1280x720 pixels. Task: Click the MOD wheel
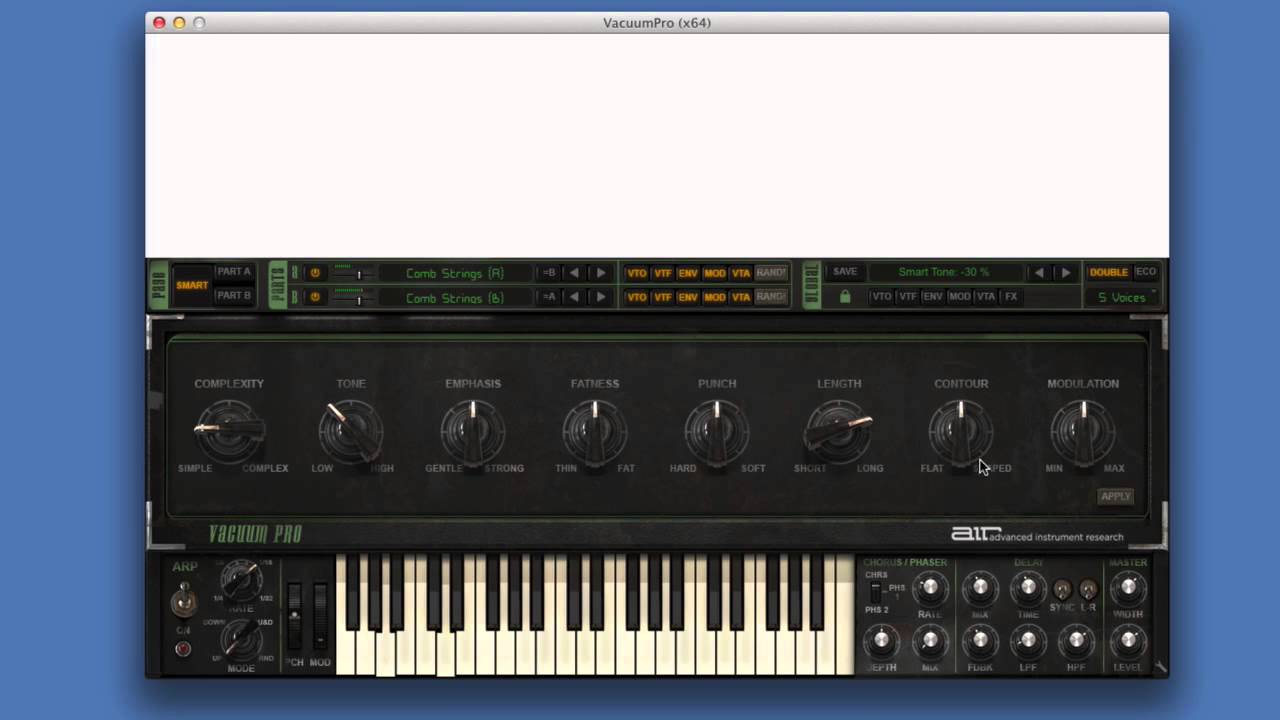320,616
